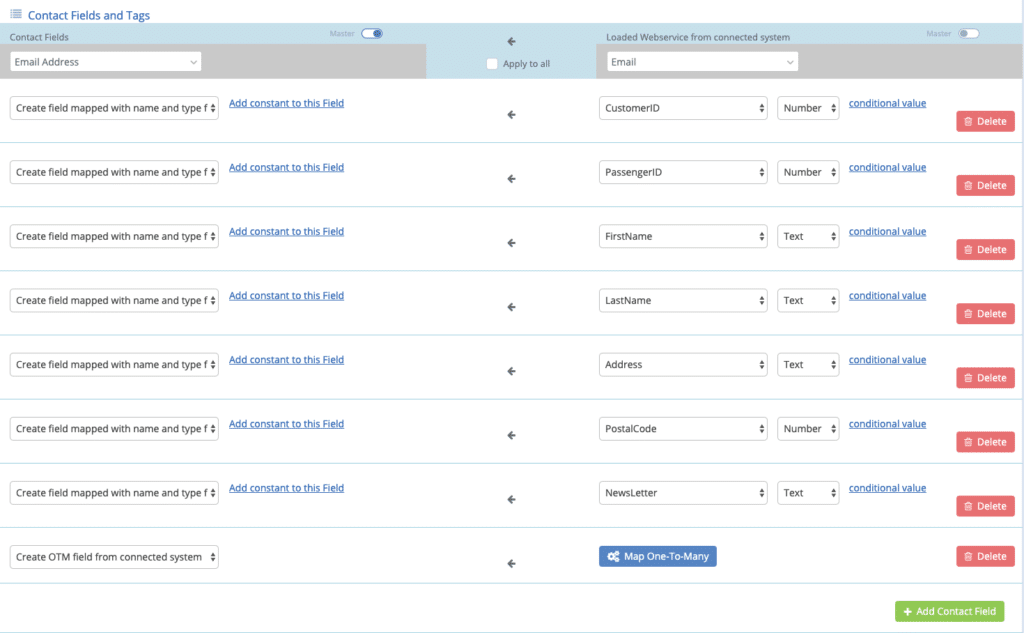Click the arrow icon in the Map One-To-Many row
This screenshot has width=1024, height=633.
511,563
